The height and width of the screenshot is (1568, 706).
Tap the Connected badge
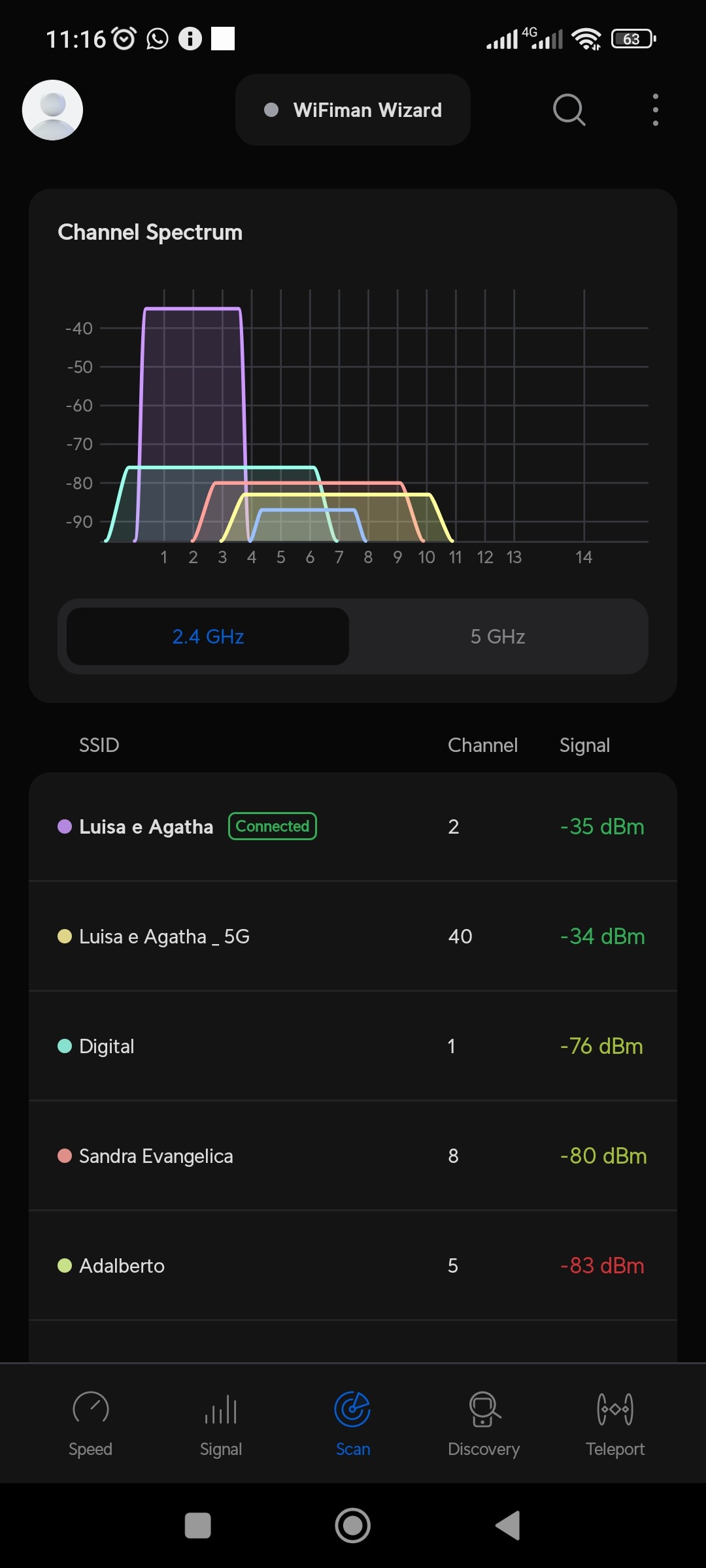coord(272,826)
